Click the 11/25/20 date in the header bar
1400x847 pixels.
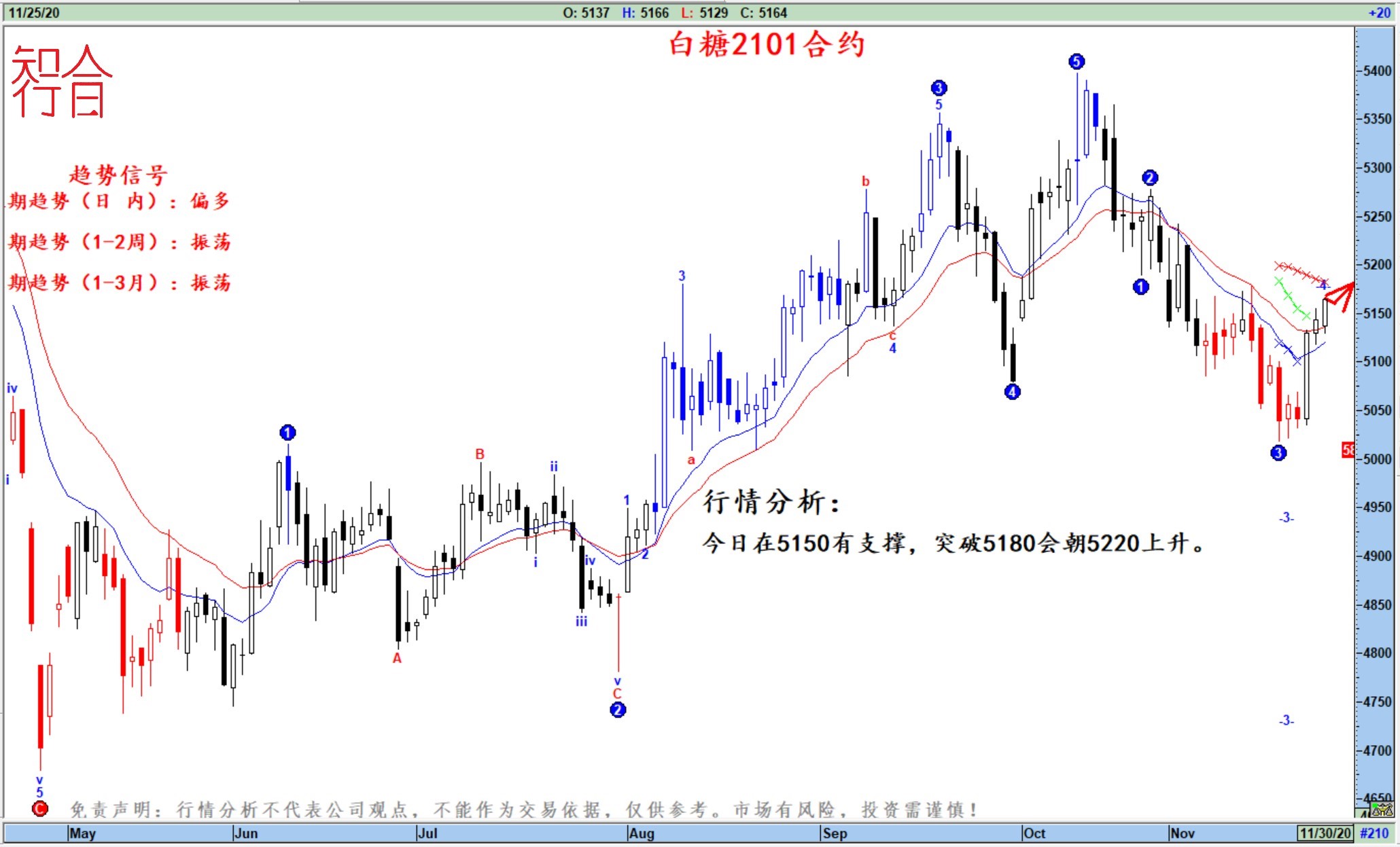[34, 13]
